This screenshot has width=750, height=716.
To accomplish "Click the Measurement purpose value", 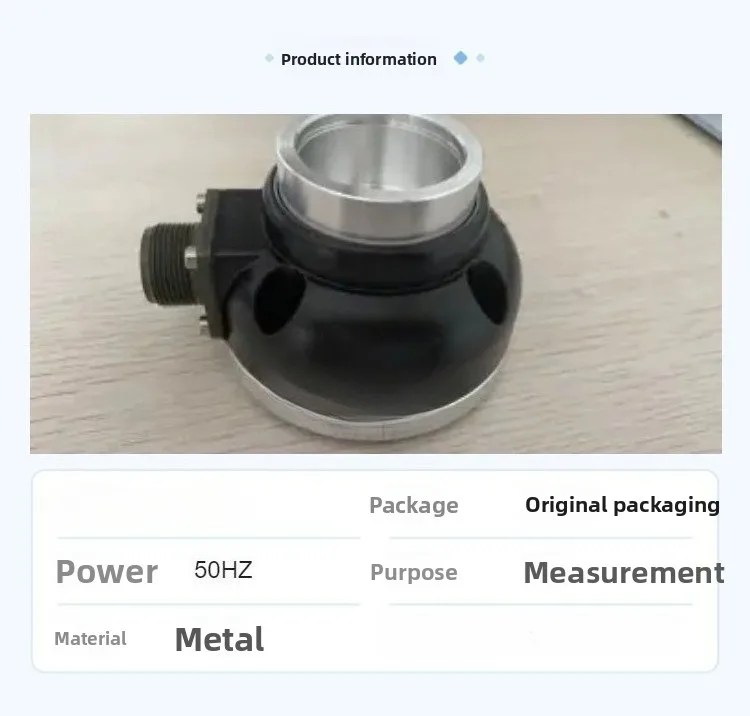I will pyautogui.click(x=624, y=573).
